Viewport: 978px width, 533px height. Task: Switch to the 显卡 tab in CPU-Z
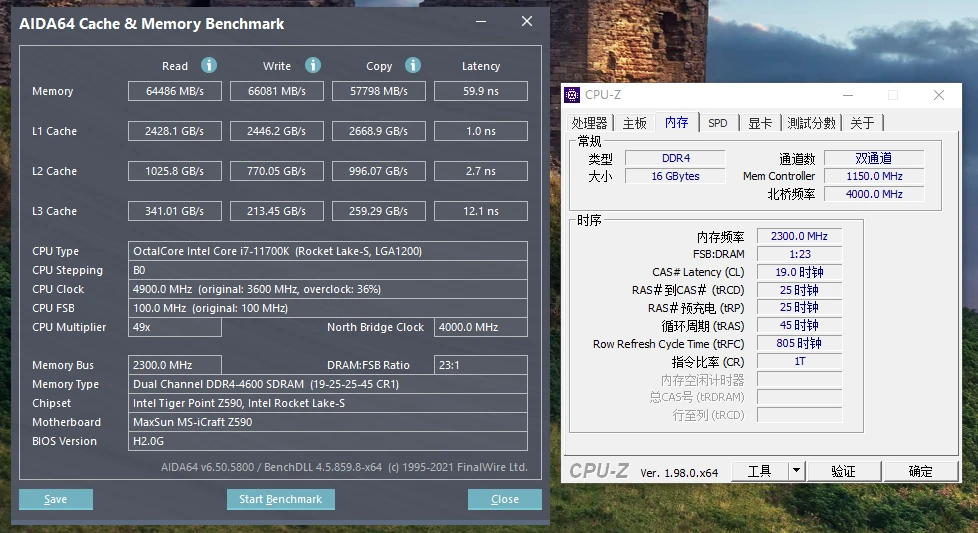(760, 123)
